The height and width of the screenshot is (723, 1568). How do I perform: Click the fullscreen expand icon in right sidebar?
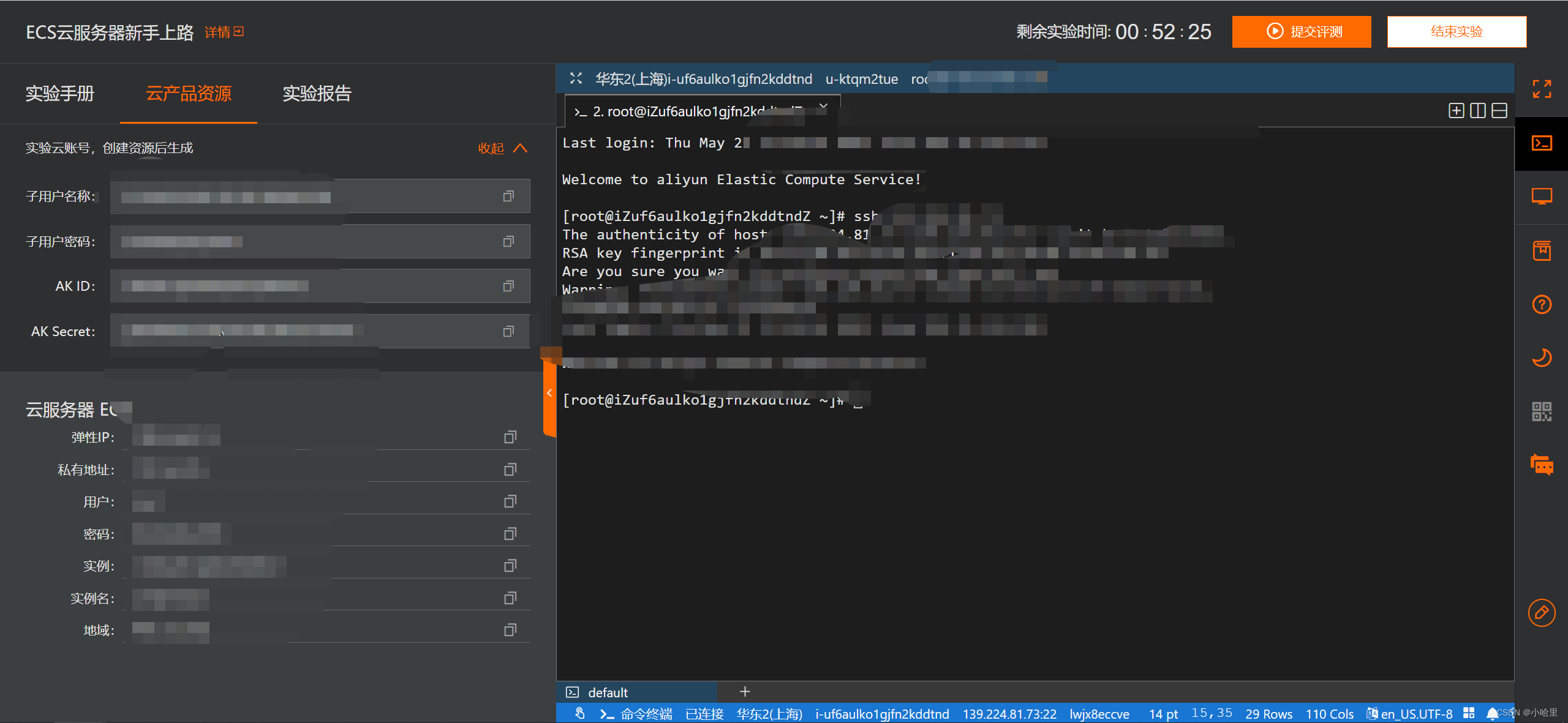[1542, 89]
